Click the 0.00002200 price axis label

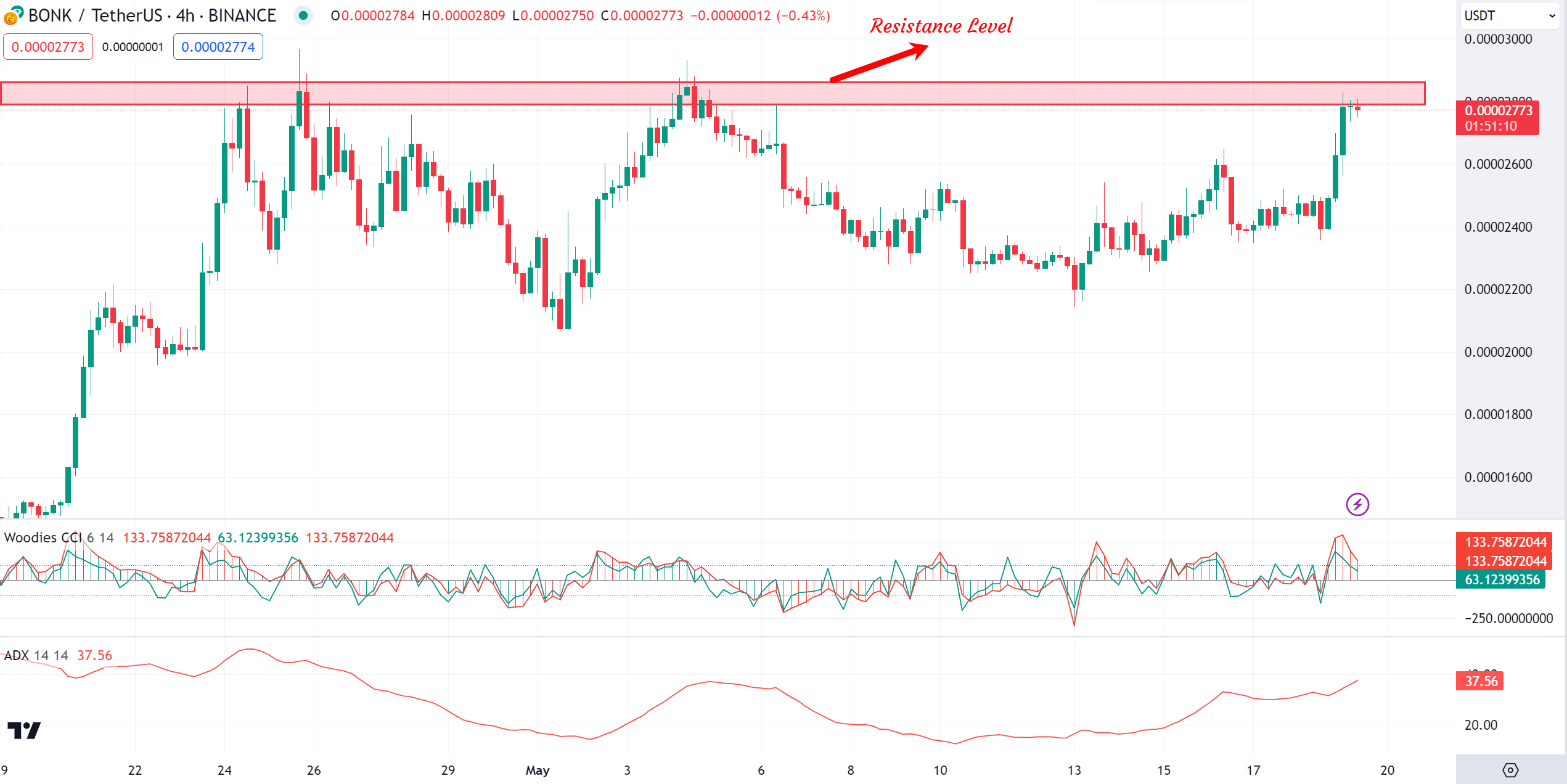[x=1498, y=289]
